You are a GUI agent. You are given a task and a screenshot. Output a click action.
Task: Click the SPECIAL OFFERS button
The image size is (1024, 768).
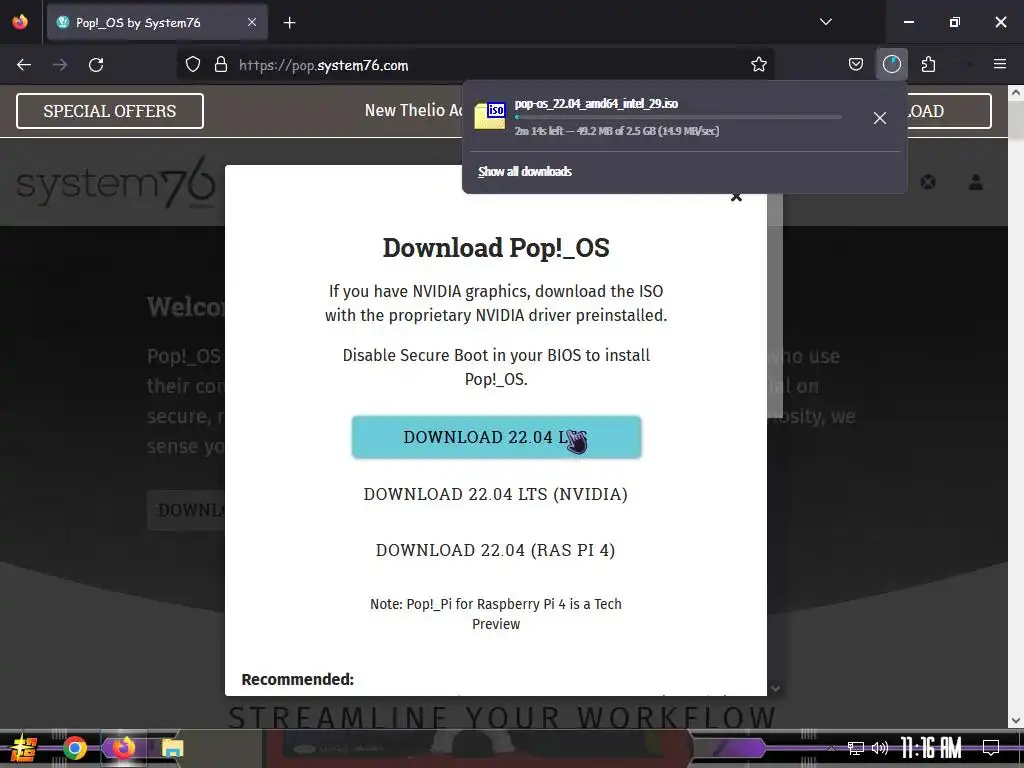coord(110,111)
